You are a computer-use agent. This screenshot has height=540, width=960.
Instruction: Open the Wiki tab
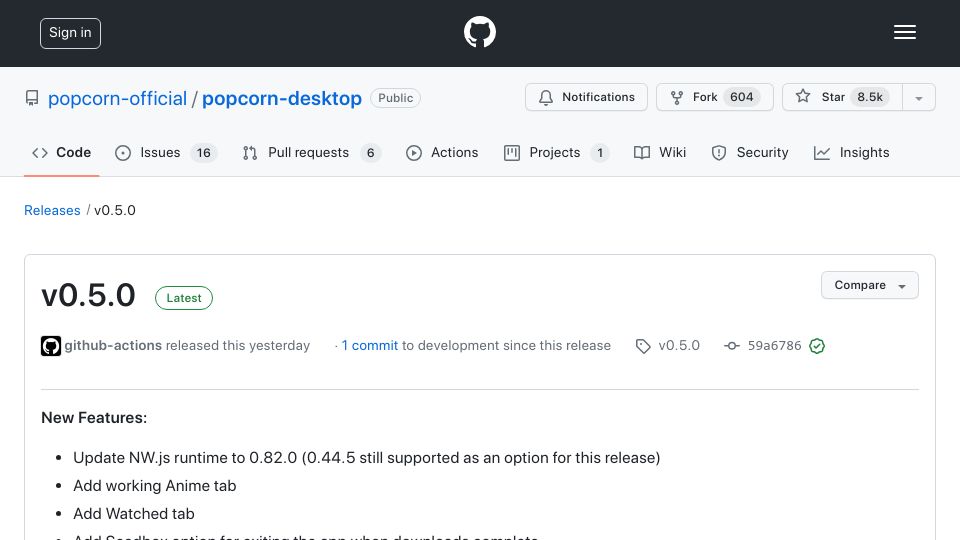pos(660,153)
